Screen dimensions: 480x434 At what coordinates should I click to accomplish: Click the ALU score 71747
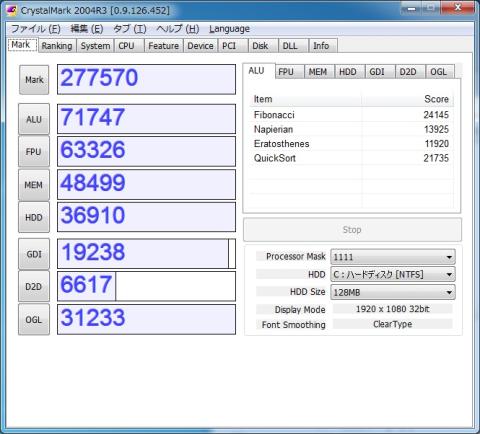pyautogui.click(x=146, y=119)
